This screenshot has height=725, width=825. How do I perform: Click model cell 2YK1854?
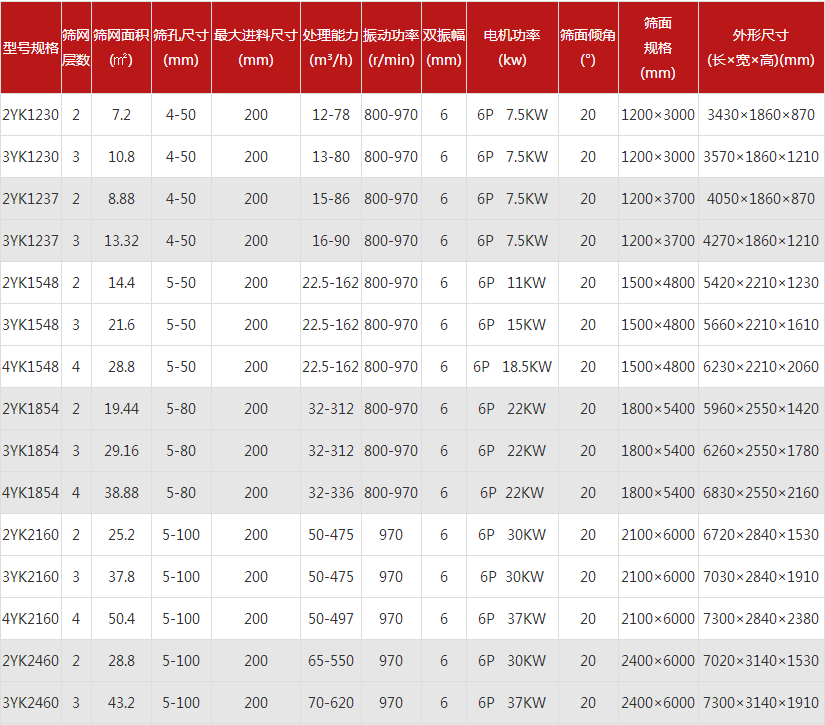30,409
